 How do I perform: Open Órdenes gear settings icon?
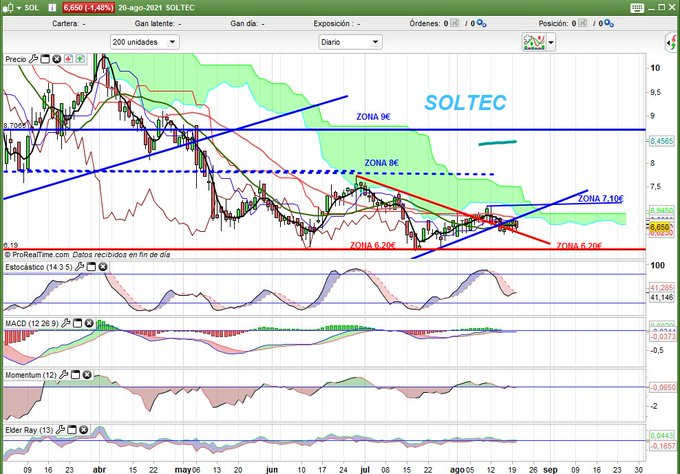coord(481,23)
